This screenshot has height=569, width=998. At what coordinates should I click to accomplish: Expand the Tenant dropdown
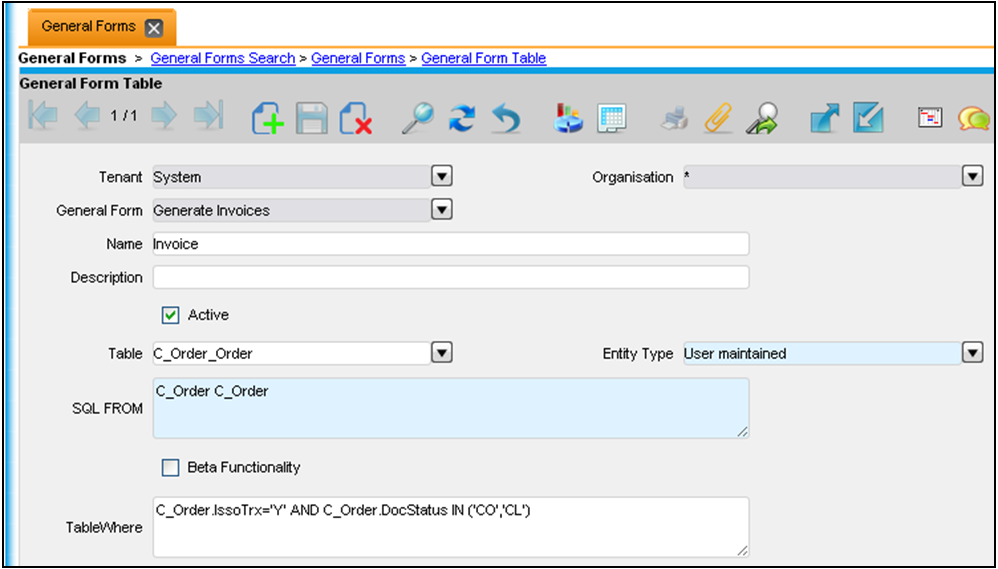(x=441, y=177)
